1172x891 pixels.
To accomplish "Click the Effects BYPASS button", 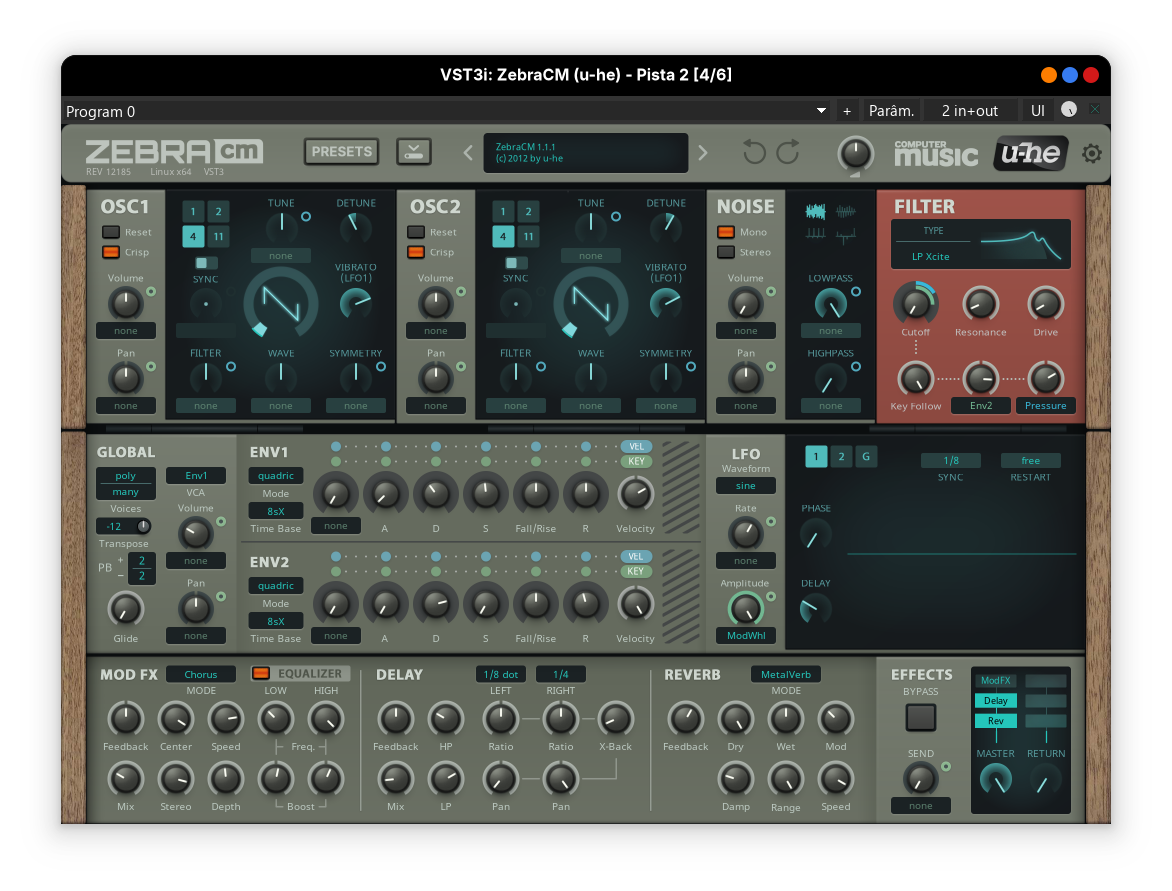I will [920, 717].
